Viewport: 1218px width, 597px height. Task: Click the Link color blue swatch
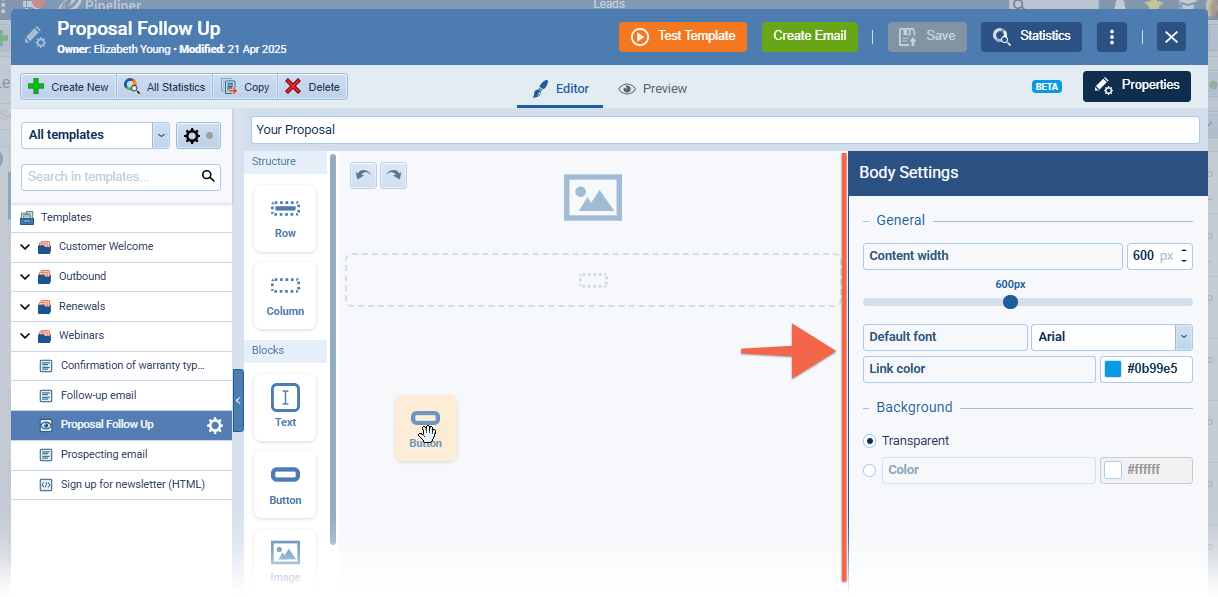[1112, 369]
